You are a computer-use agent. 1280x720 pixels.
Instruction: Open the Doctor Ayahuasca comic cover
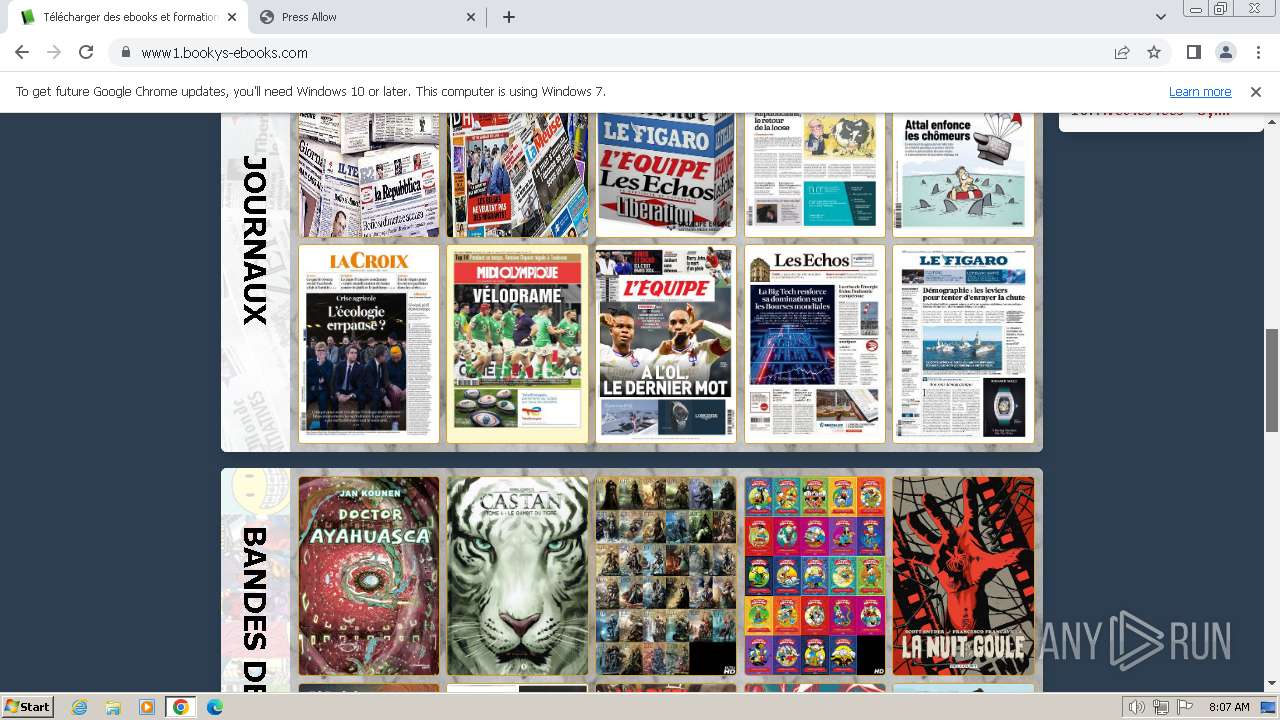click(x=368, y=575)
